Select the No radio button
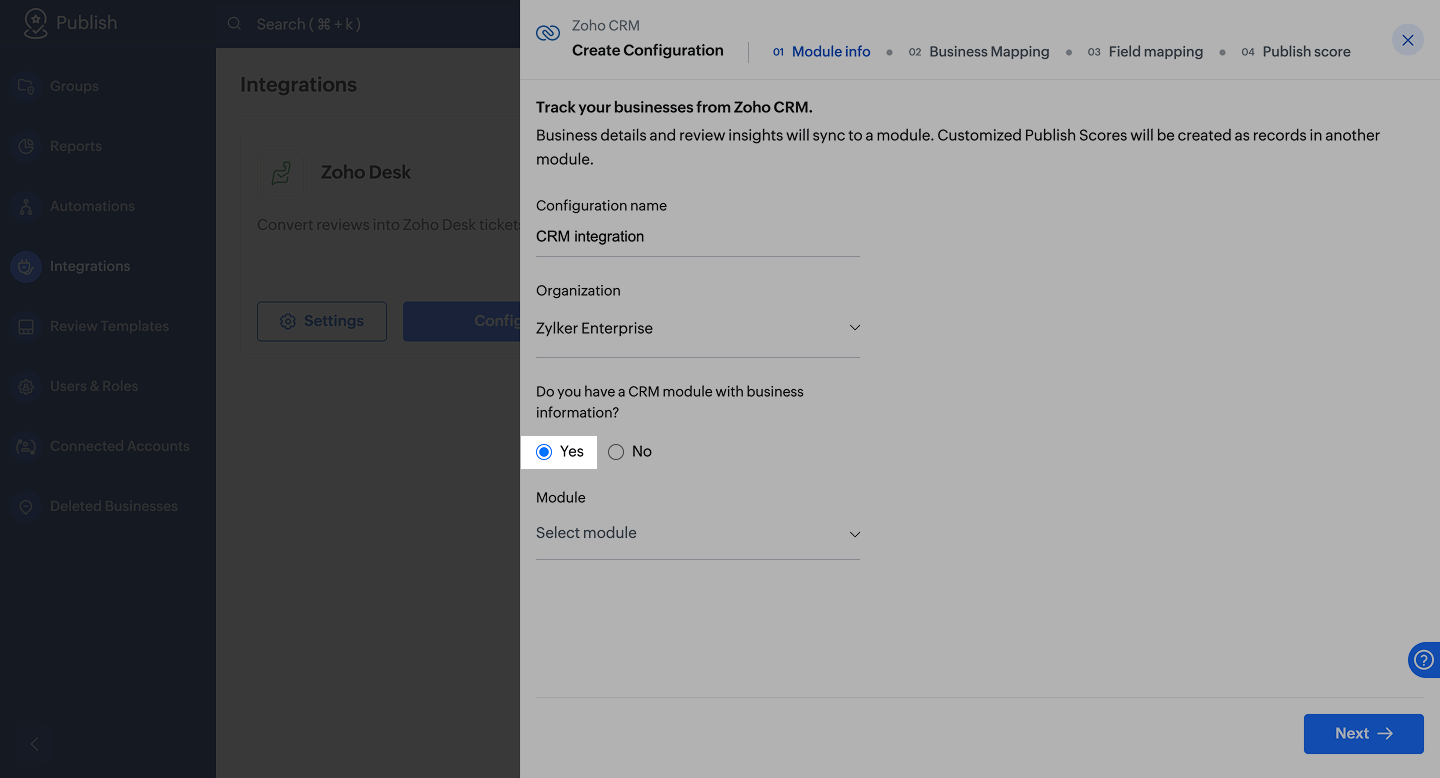The width and height of the screenshot is (1440, 778). click(x=616, y=452)
